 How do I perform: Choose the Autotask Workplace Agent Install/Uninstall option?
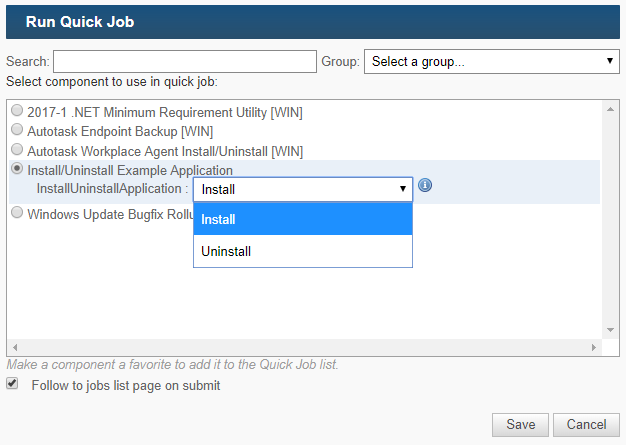(x=17, y=149)
